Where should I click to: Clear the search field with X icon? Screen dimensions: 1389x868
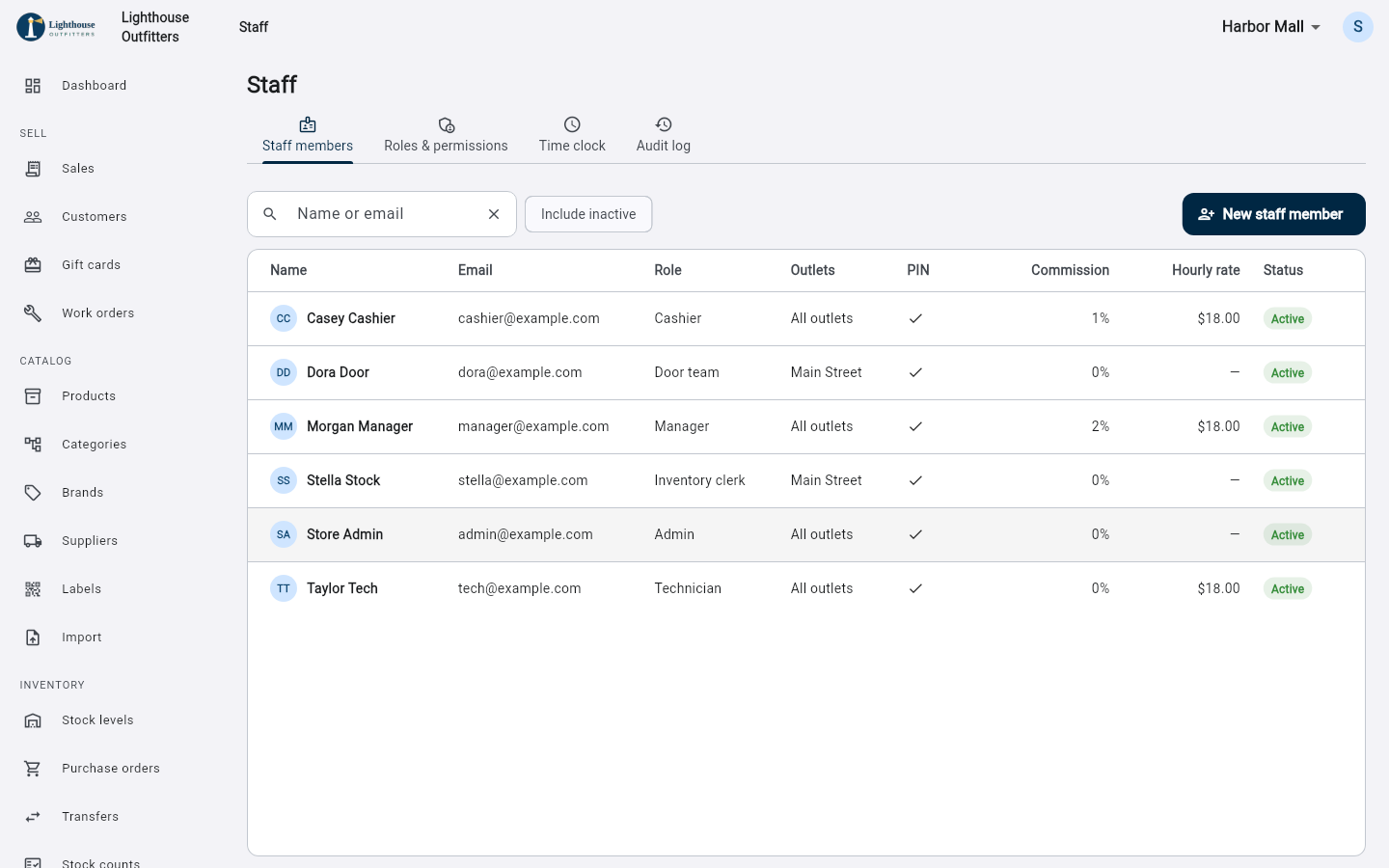coord(494,214)
